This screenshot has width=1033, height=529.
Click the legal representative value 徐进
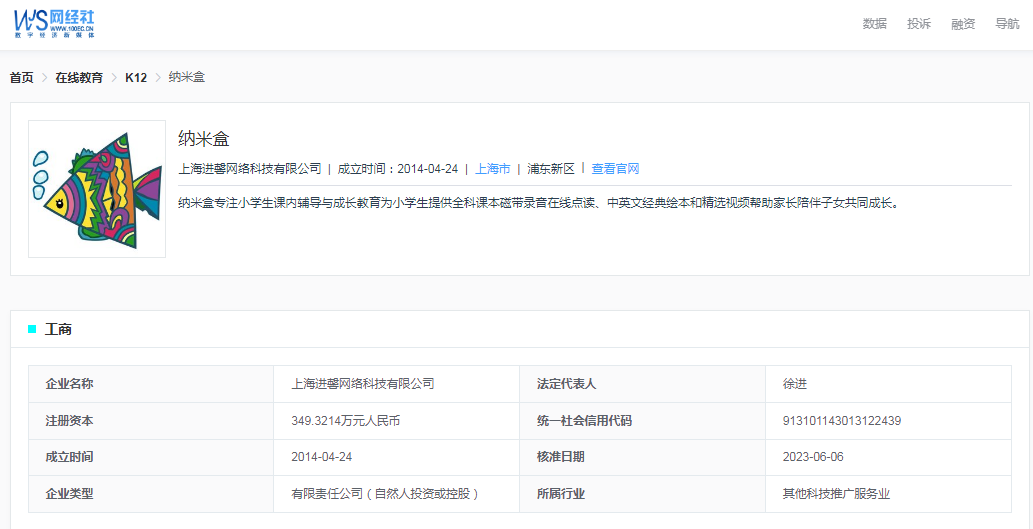(795, 384)
